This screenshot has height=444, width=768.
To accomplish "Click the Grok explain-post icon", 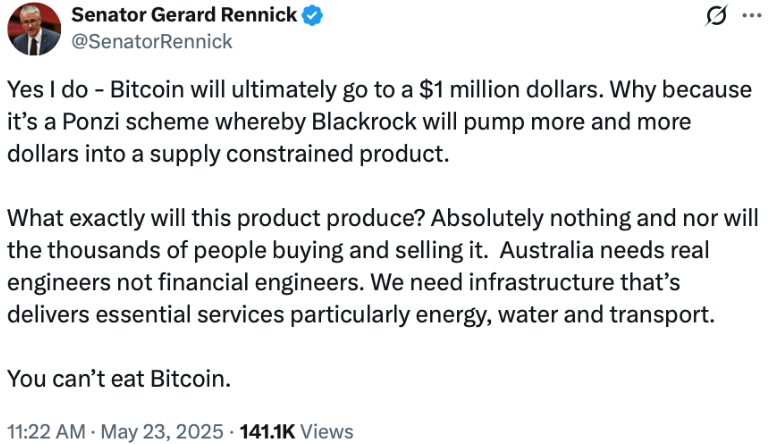I will tap(715, 17).
